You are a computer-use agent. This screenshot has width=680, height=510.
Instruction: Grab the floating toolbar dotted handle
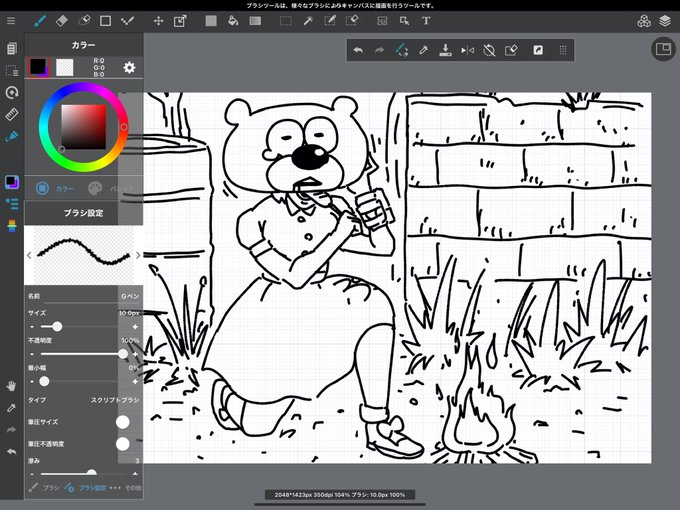(563, 50)
